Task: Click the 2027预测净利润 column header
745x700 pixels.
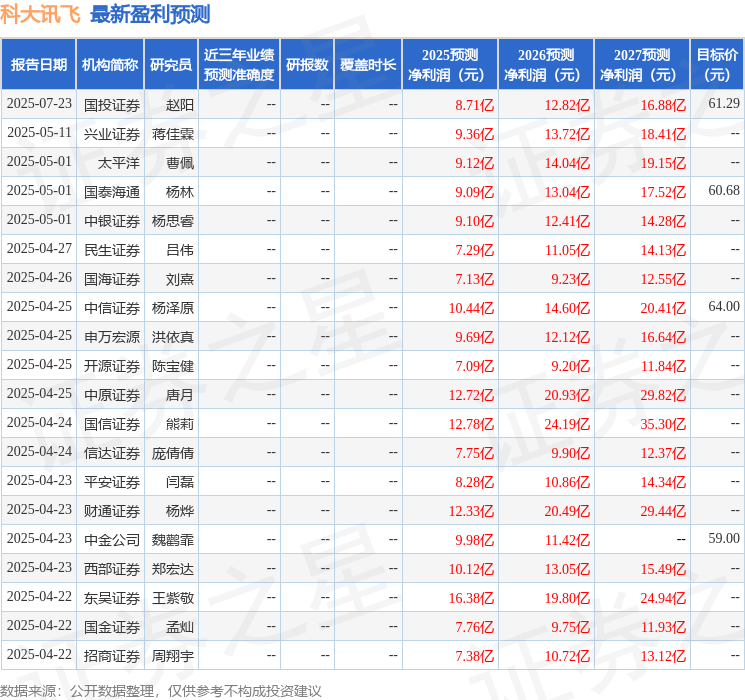Action: (641, 65)
